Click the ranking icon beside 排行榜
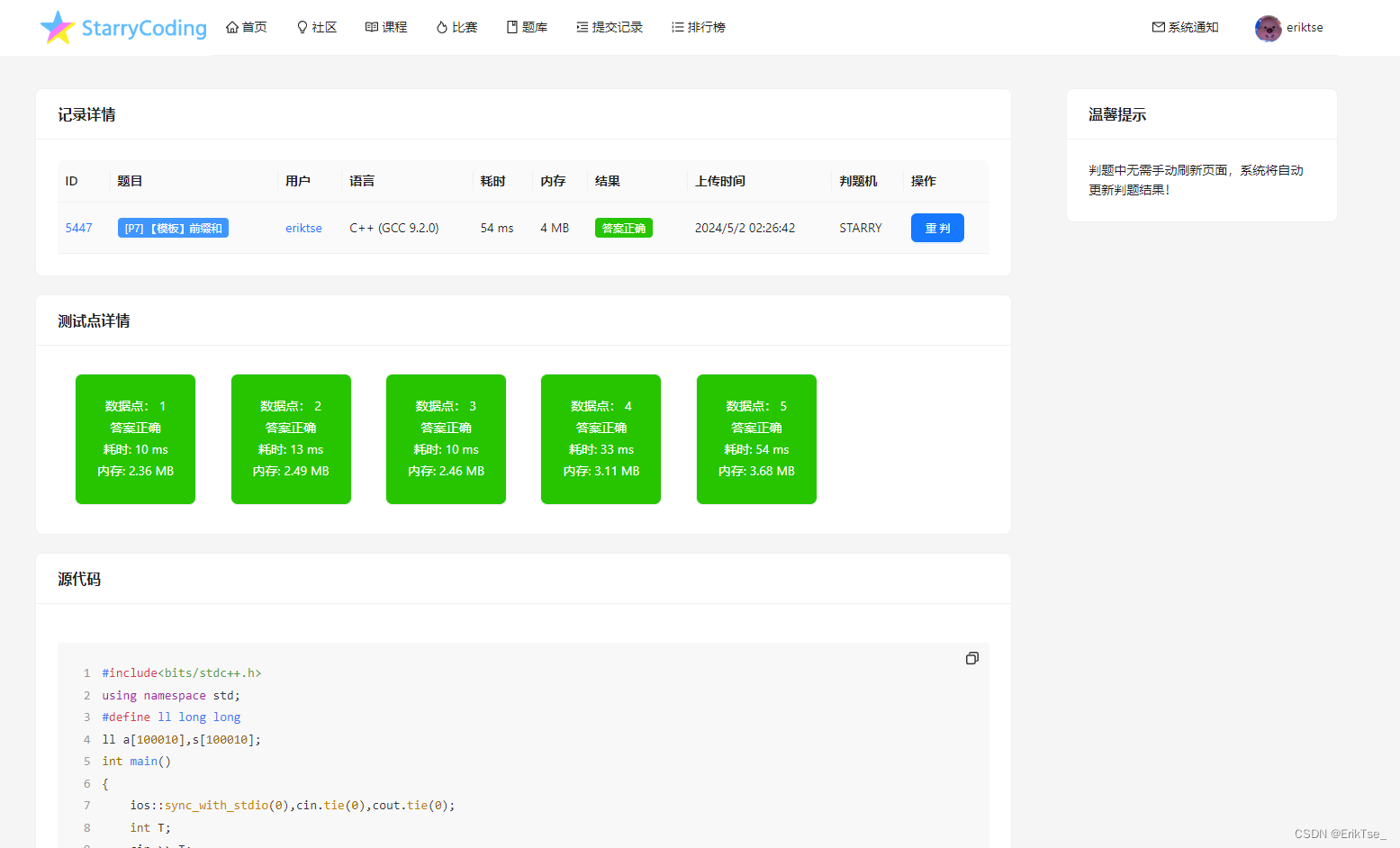The image size is (1400, 848). click(678, 27)
